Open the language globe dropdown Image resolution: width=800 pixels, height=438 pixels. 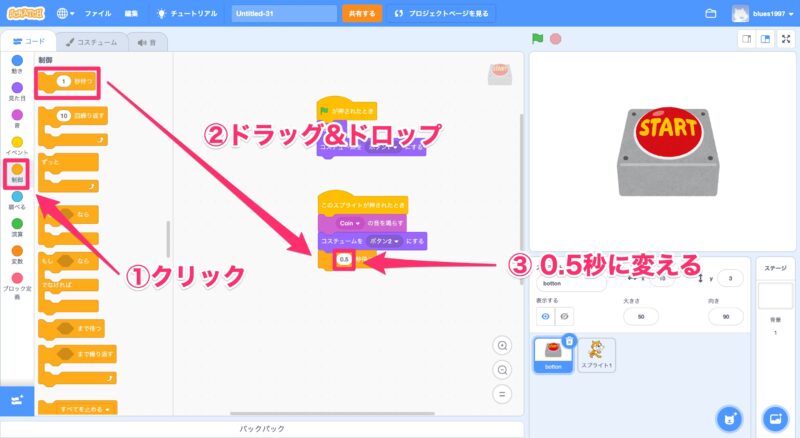pyautogui.click(x=67, y=14)
